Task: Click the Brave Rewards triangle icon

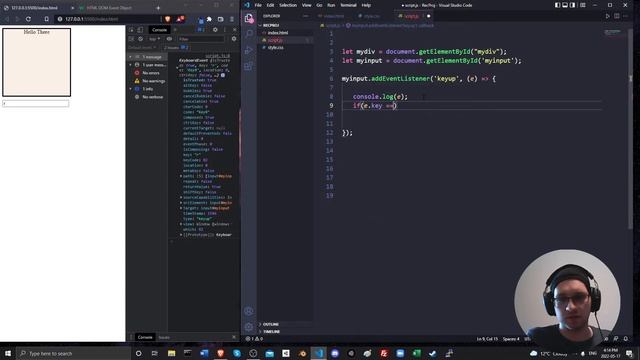Action: point(180,19)
